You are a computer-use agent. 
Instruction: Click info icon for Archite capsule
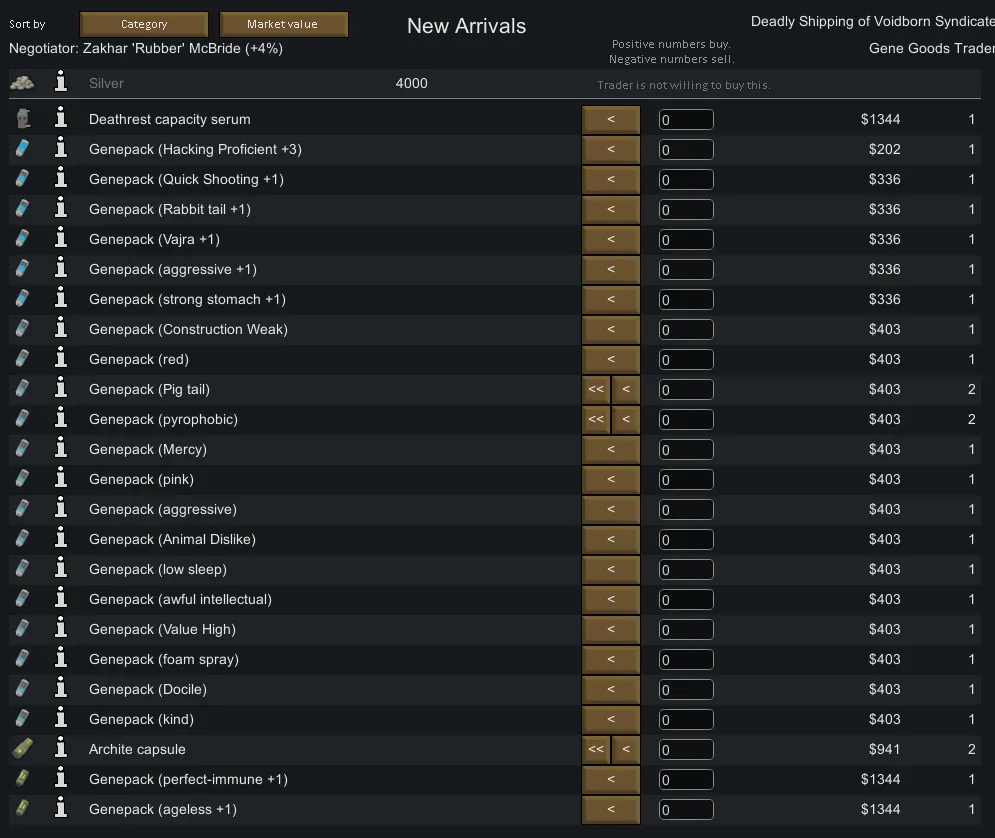coord(60,749)
